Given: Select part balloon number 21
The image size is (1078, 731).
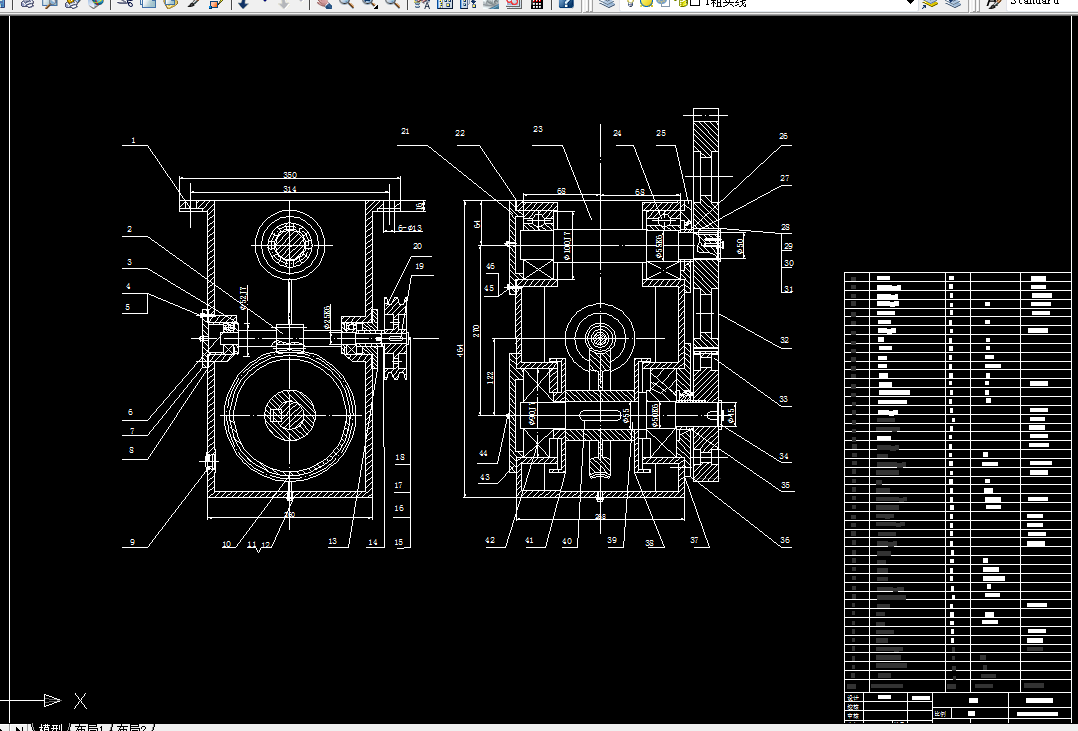Looking at the screenshot, I should pos(405,131).
